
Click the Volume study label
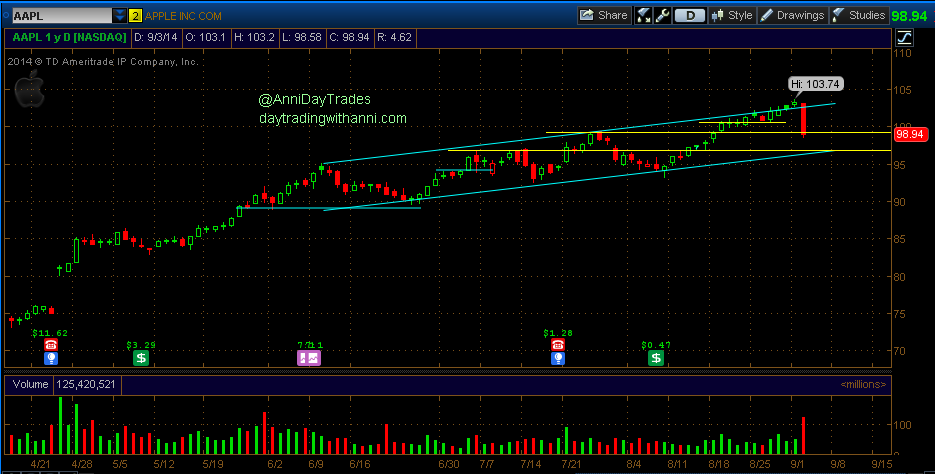click(30, 385)
